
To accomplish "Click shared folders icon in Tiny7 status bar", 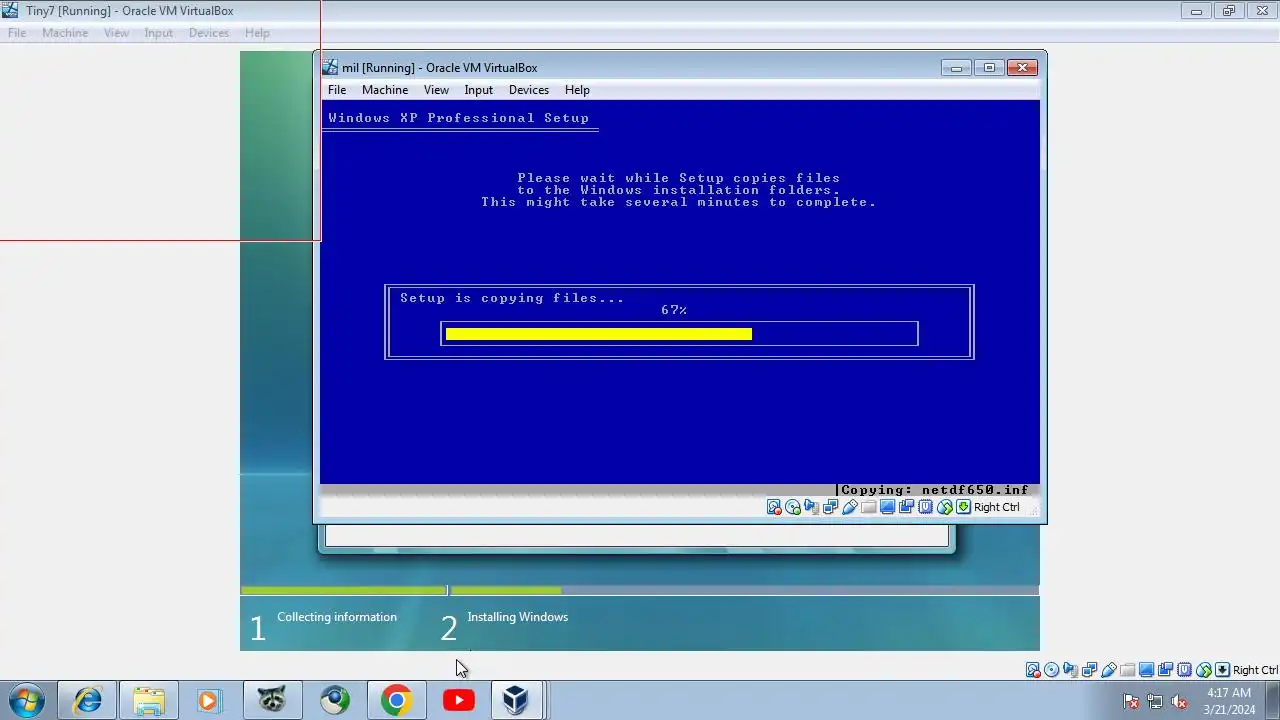I will (x=1128, y=670).
